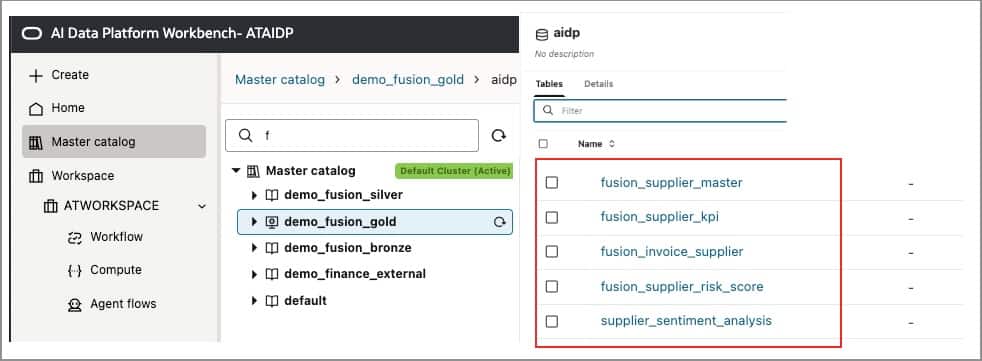The image size is (982, 361).
Task: Open Workflow under ATWORKSPACE
Action: [x=116, y=237]
